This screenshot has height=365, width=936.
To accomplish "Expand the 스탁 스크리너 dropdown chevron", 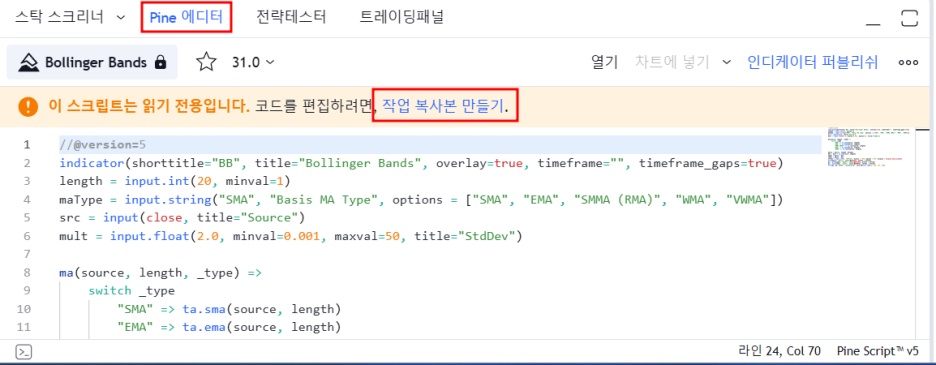I will tap(121, 18).
